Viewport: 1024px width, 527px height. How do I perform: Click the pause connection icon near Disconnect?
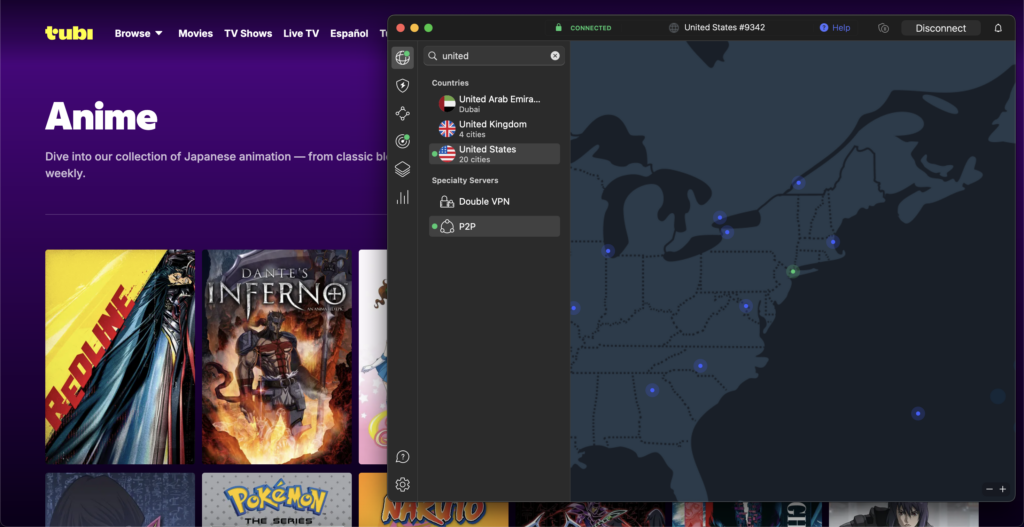pyautogui.click(x=883, y=28)
